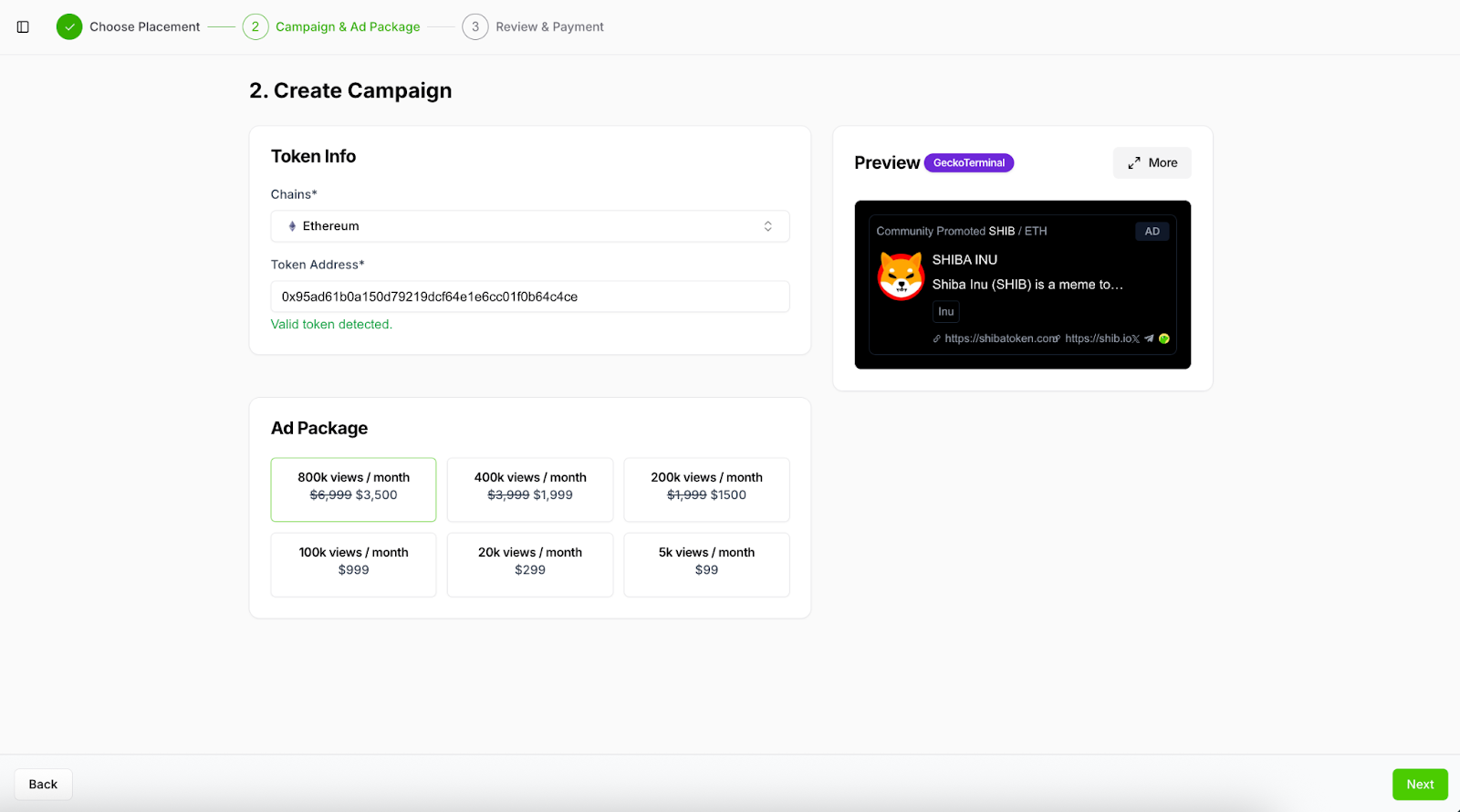The width and height of the screenshot is (1460, 812).
Task: Click the step 3 circle icon
Action: 475,26
